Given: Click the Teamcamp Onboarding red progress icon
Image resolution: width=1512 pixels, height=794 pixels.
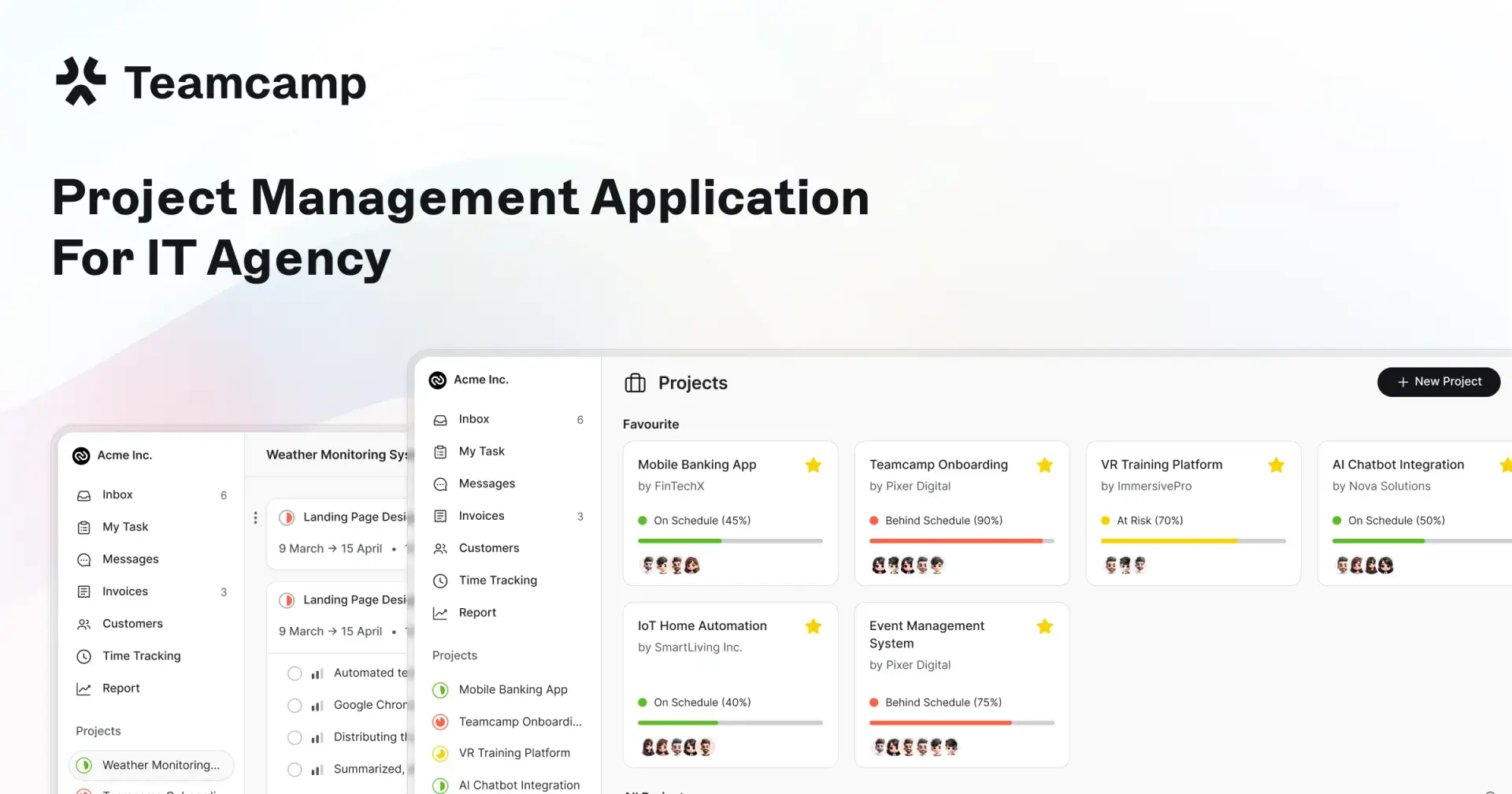Looking at the screenshot, I should (x=439, y=722).
